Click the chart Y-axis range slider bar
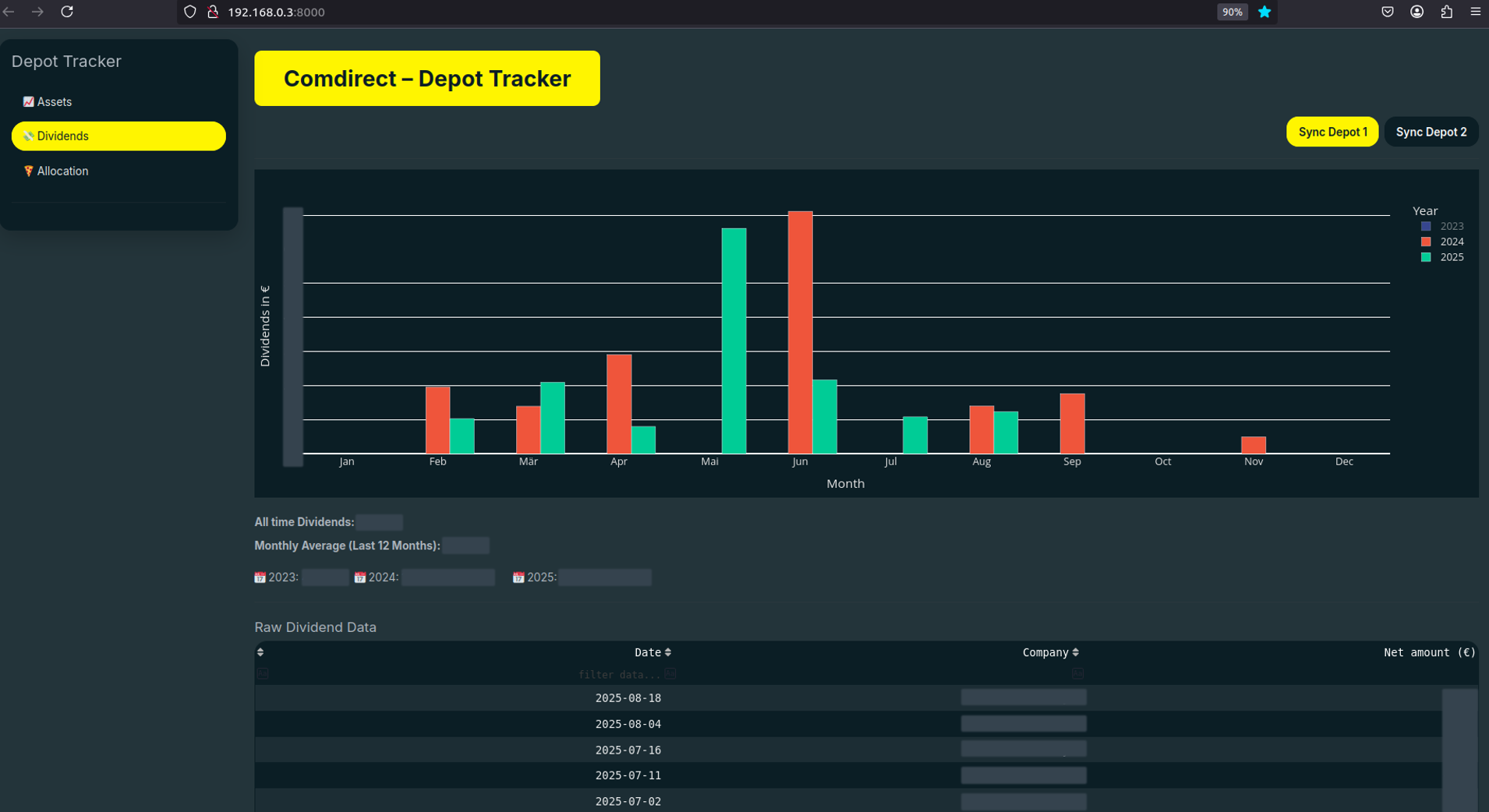This screenshot has height=812, width=1489. pos(292,337)
